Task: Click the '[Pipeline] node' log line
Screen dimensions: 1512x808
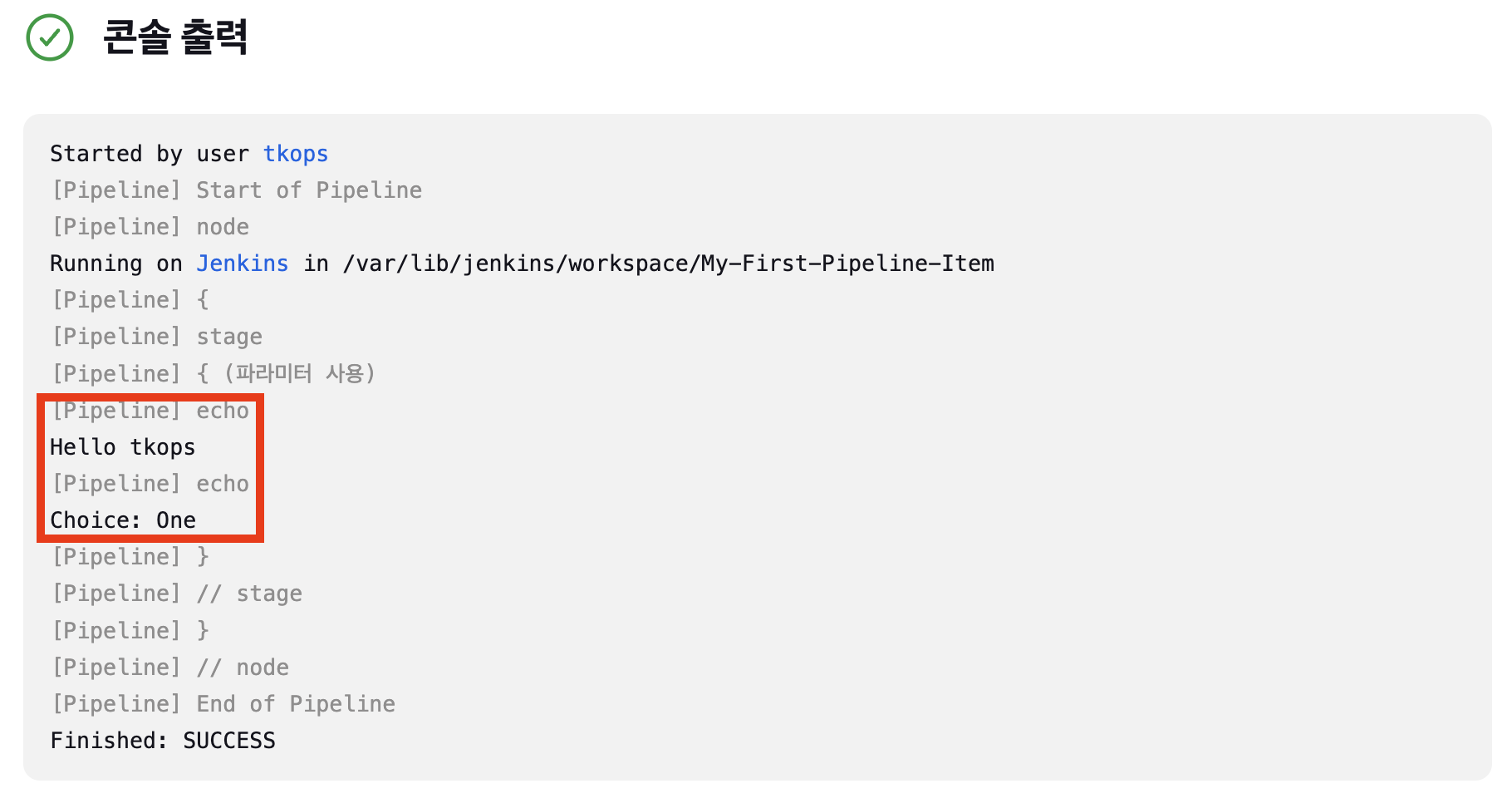Action: (x=150, y=227)
